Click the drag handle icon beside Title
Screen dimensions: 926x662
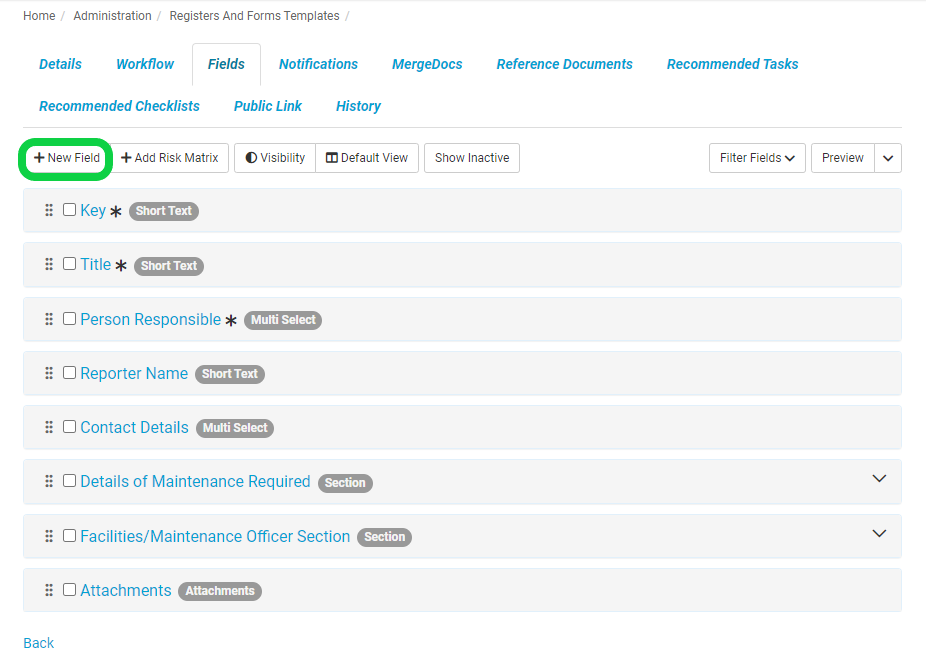49,264
